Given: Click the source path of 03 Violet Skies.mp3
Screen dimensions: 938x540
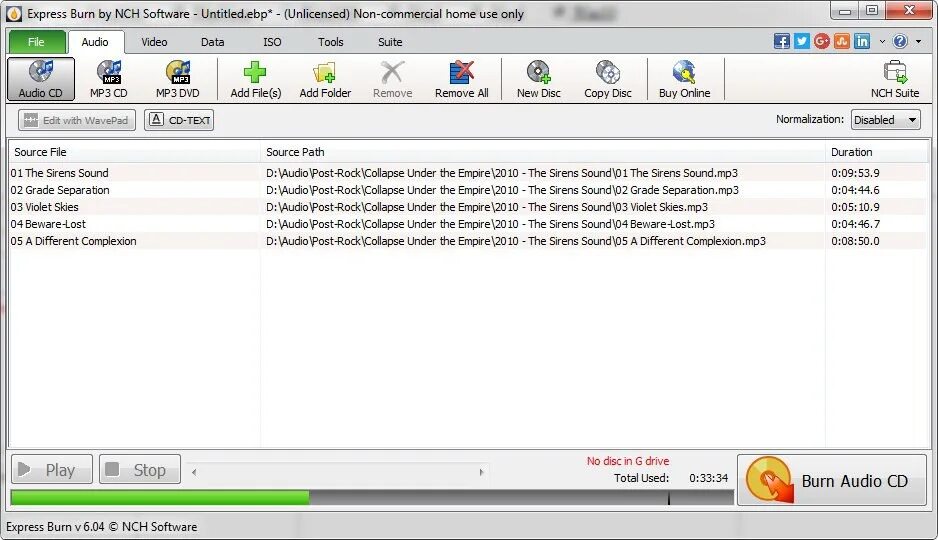Looking at the screenshot, I should (x=487, y=207).
